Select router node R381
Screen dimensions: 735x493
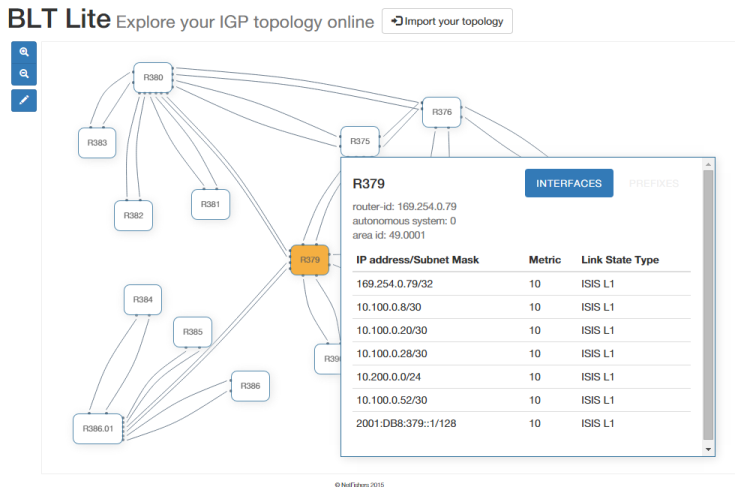210,204
